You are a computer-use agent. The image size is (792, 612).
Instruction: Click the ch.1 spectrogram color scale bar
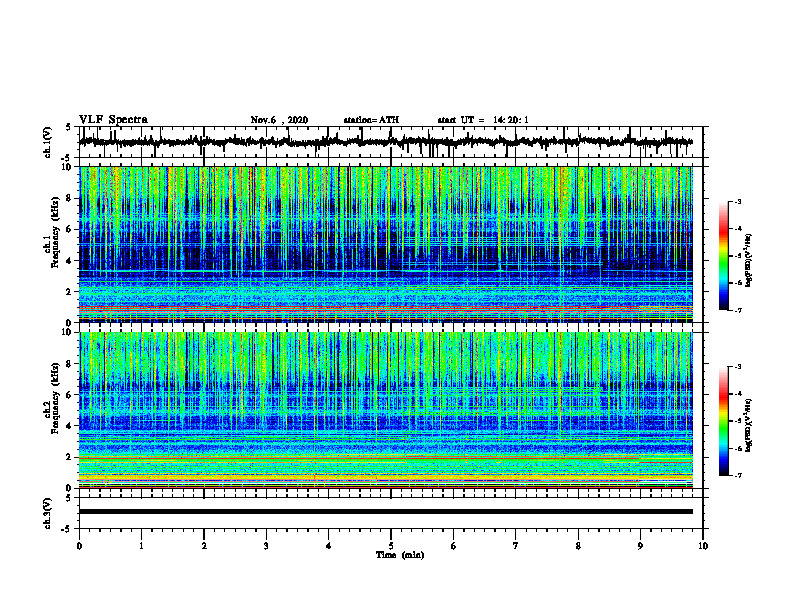point(724,256)
